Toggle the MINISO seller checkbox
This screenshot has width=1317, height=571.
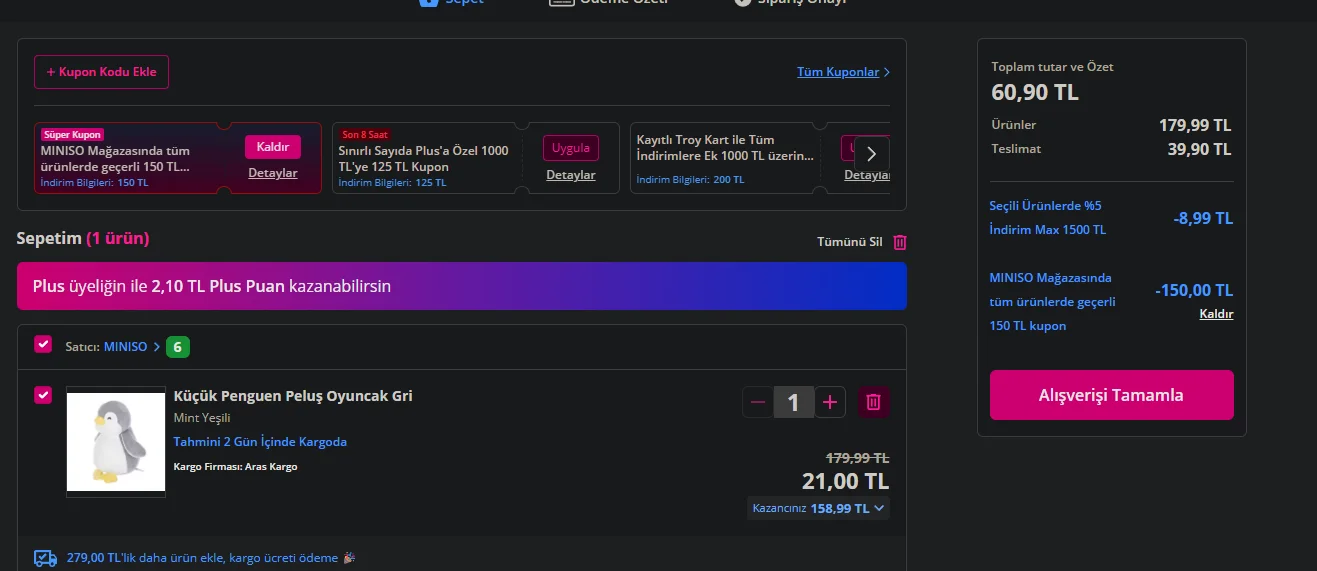[43, 344]
